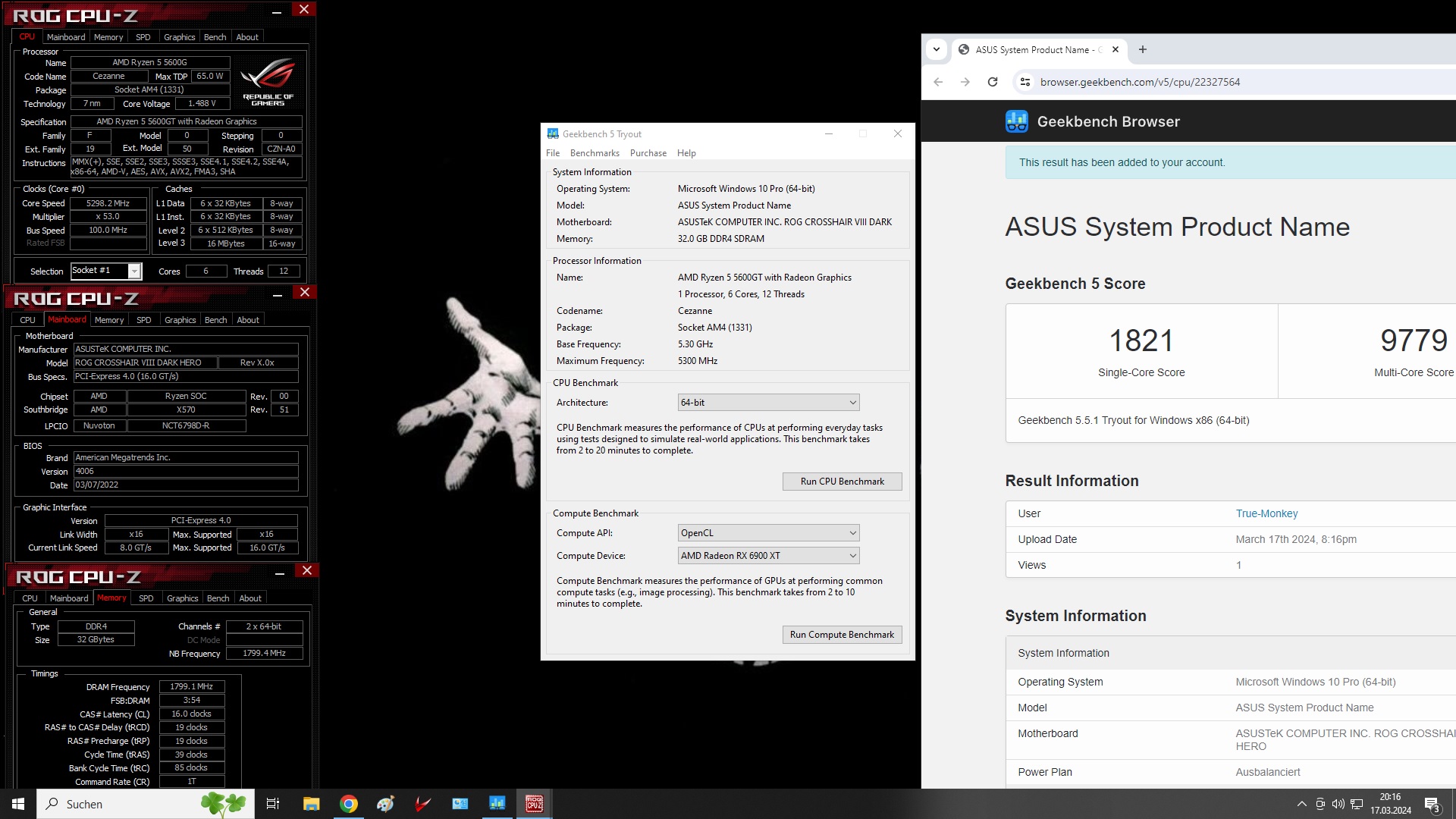Click the BIOS version 4006 field
The height and width of the screenshot is (819, 1456).
[x=186, y=471]
